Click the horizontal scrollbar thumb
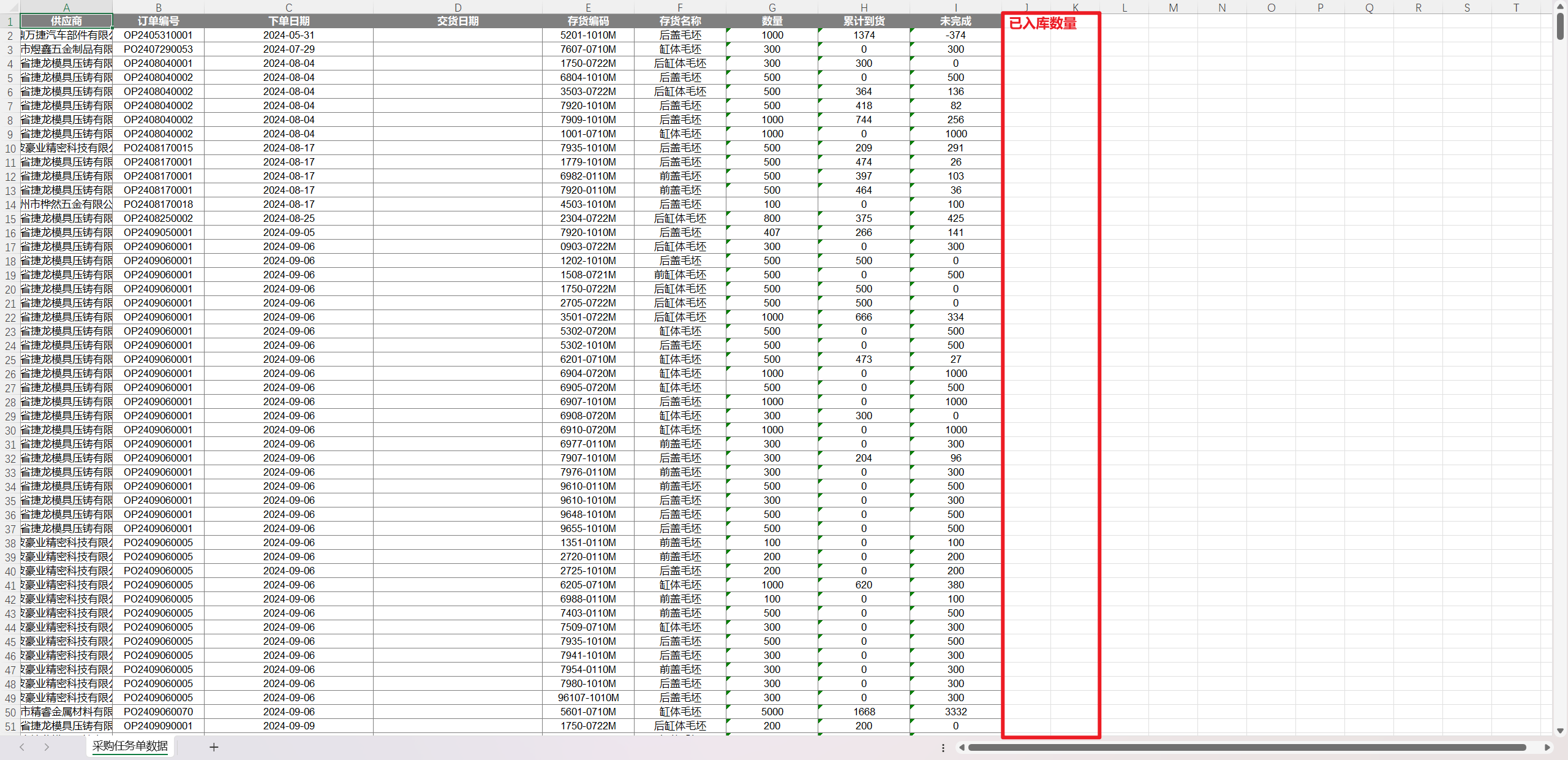This screenshot has height=760, width=1568. [1246, 747]
